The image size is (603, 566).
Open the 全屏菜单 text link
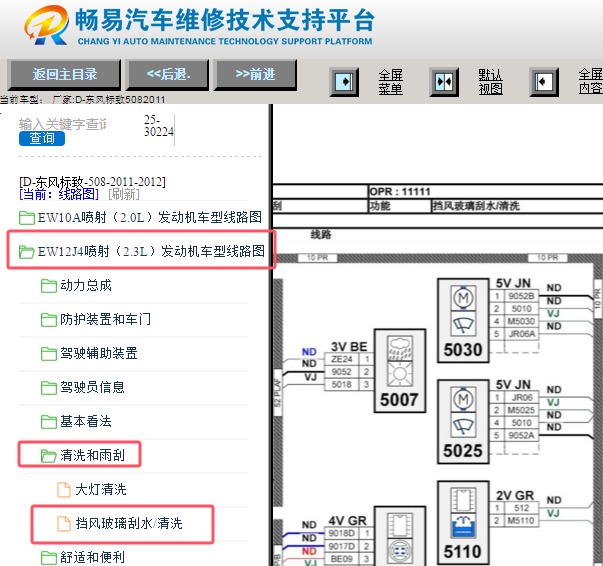coord(390,82)
